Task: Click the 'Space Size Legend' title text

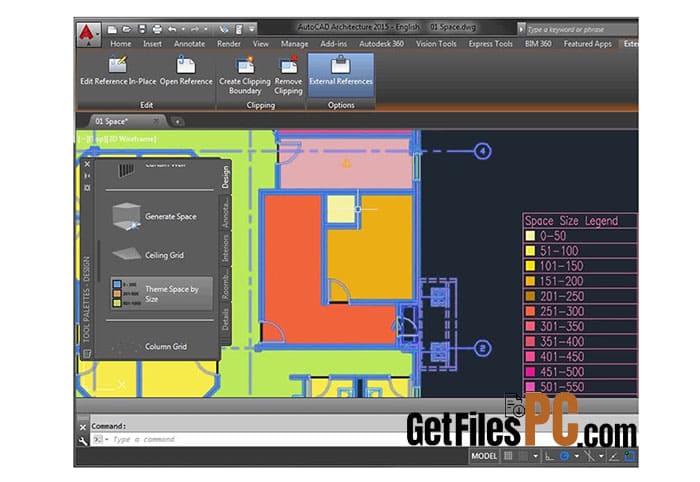Action: (x=571, y=221)
